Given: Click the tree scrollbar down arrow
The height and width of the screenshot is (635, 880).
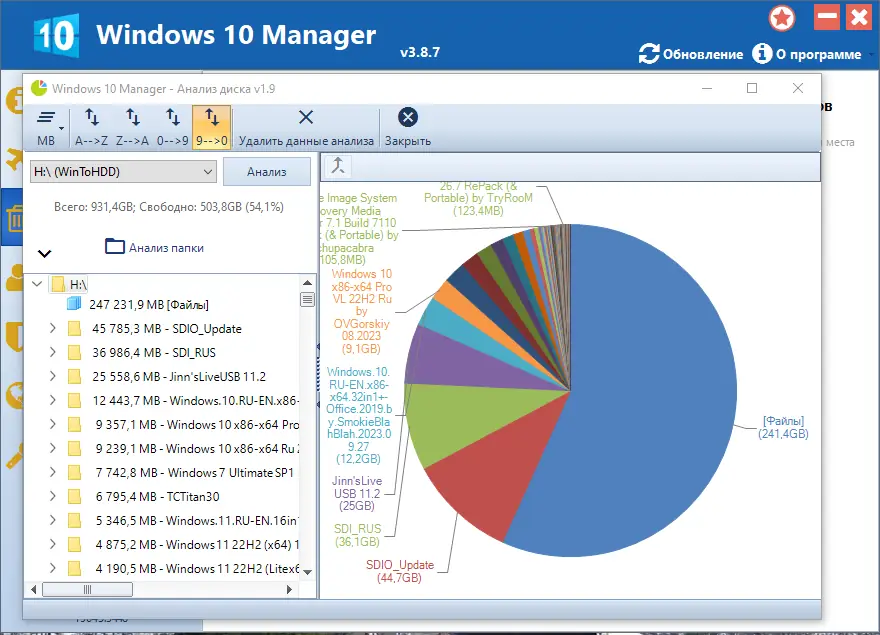Looking at the screenshot, I should pyautogui.click(x=307, y=572).
